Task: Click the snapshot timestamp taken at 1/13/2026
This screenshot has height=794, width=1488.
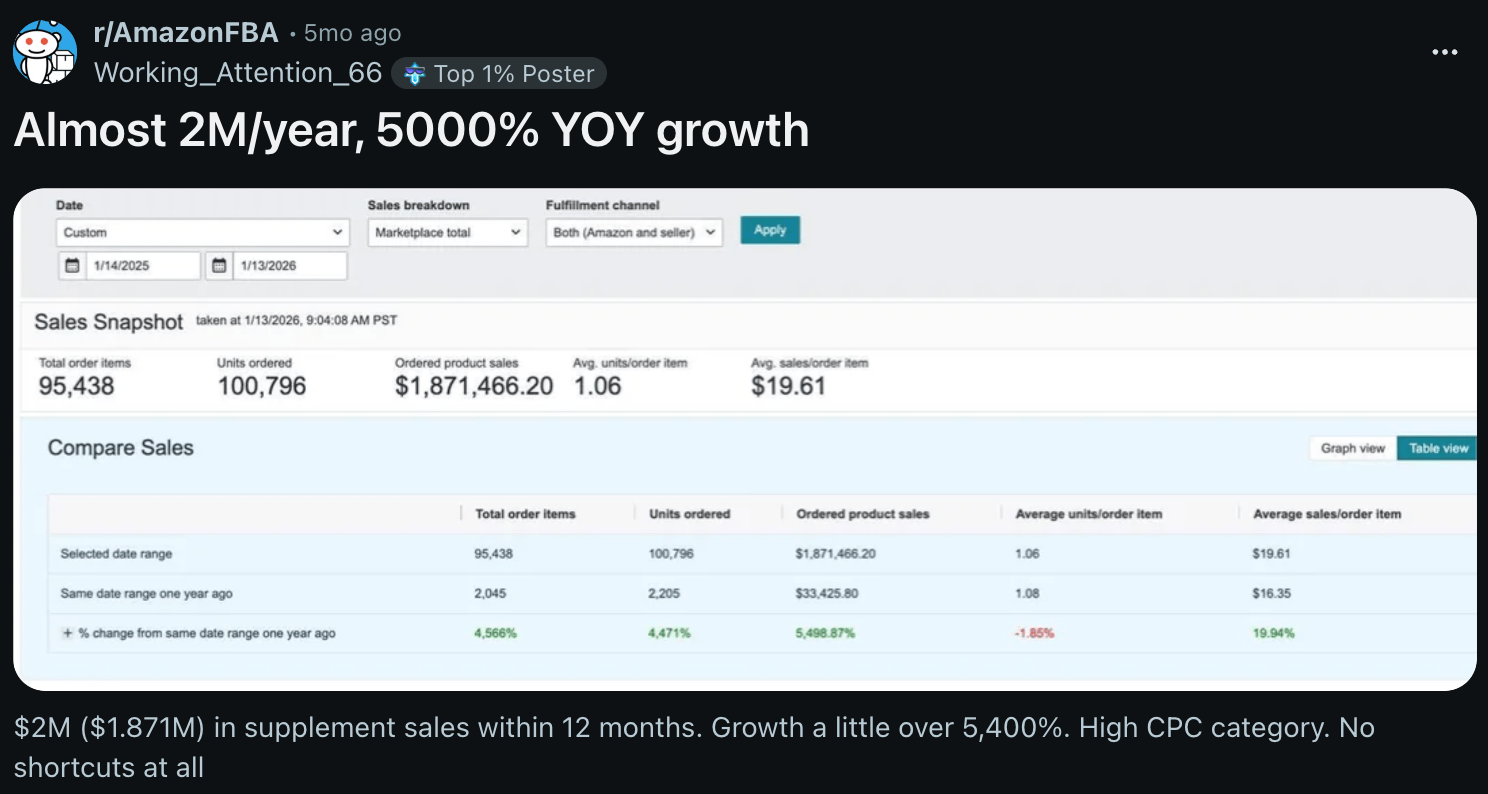Action: point(297,321)
